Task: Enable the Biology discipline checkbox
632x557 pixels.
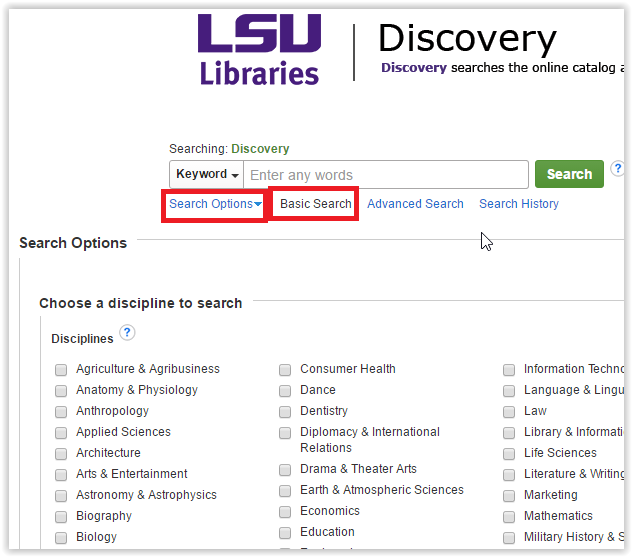Action: 61,538
